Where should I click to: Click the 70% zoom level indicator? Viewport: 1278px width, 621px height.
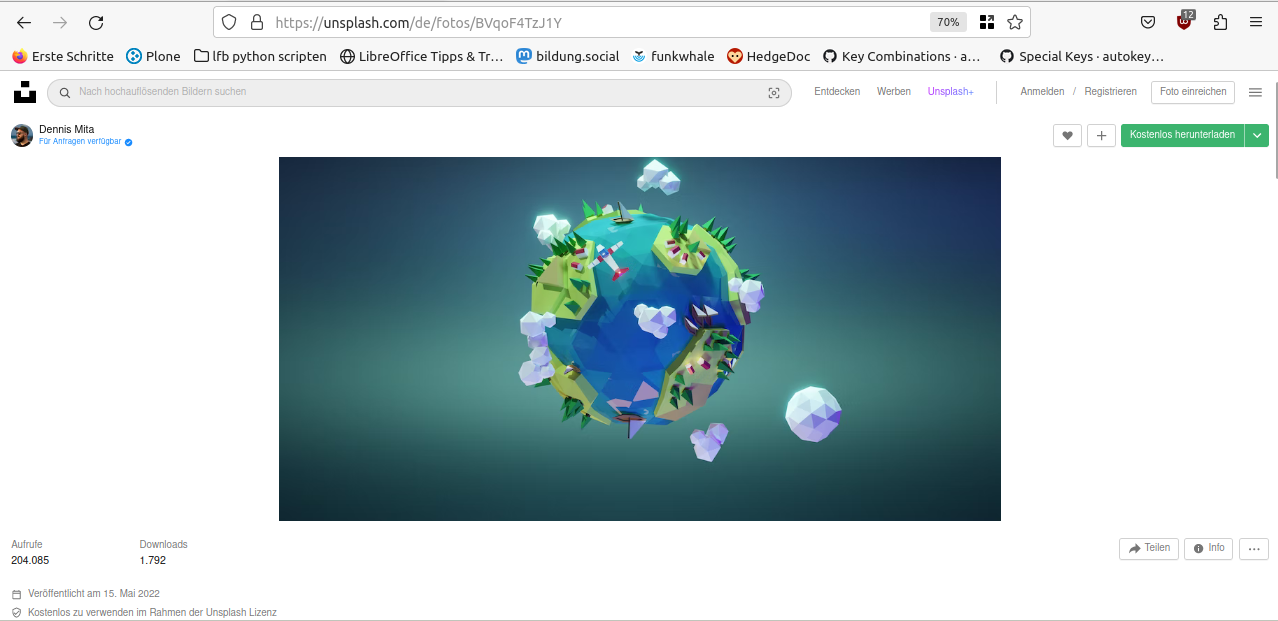[948, 22]
